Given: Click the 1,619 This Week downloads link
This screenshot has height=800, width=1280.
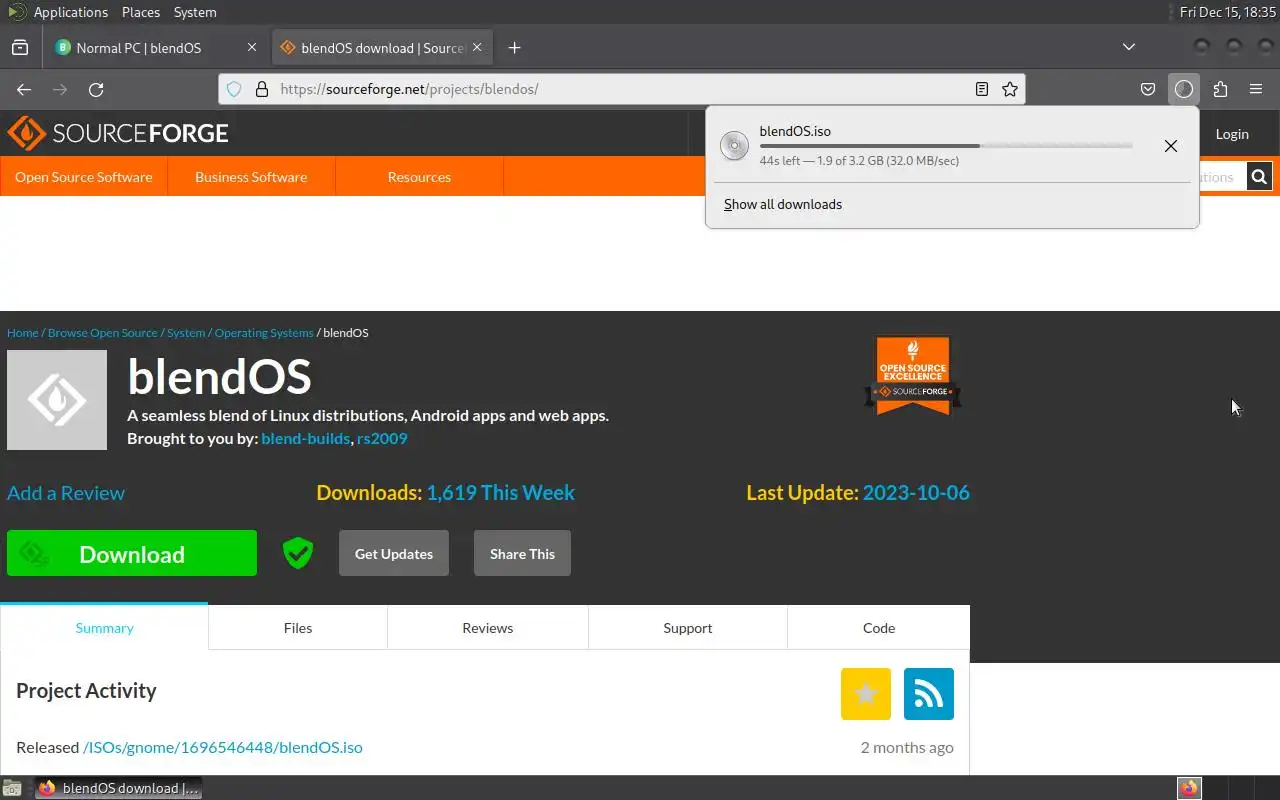Looking at the screenshot, I should pos(501,493).
